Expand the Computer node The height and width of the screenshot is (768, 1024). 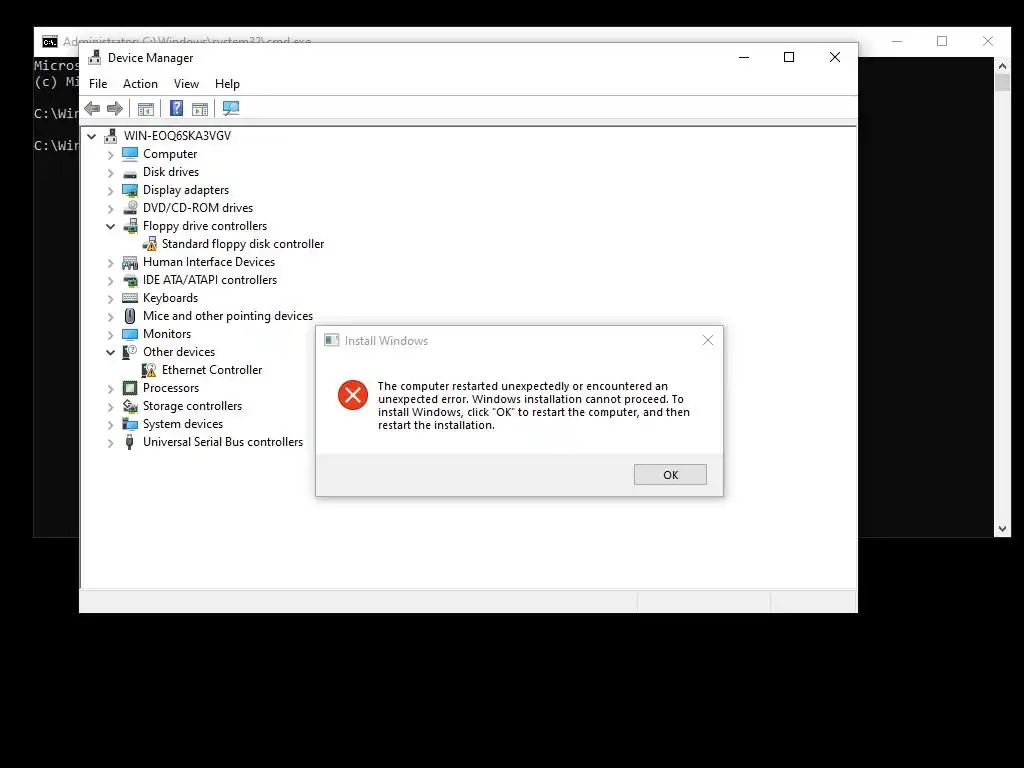click(x=110, y=155)
